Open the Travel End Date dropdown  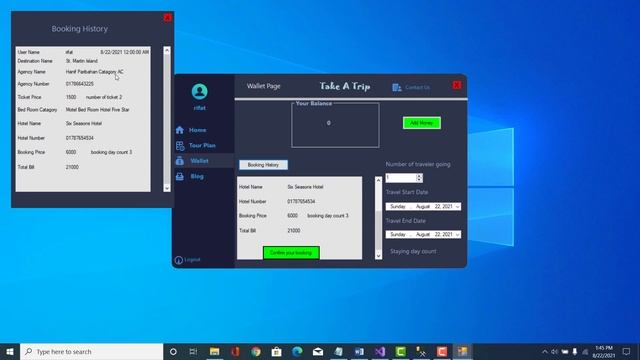coord(458,235)
